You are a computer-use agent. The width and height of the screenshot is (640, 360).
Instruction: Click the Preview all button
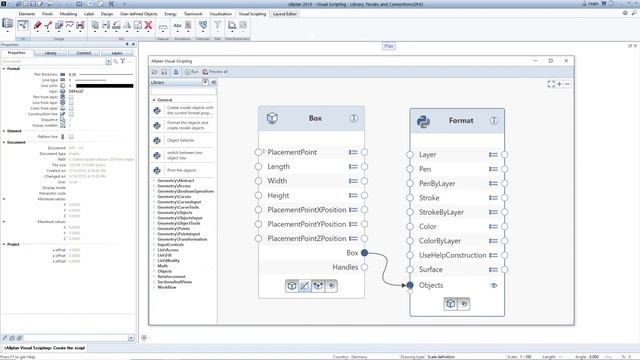pos(215,72)
